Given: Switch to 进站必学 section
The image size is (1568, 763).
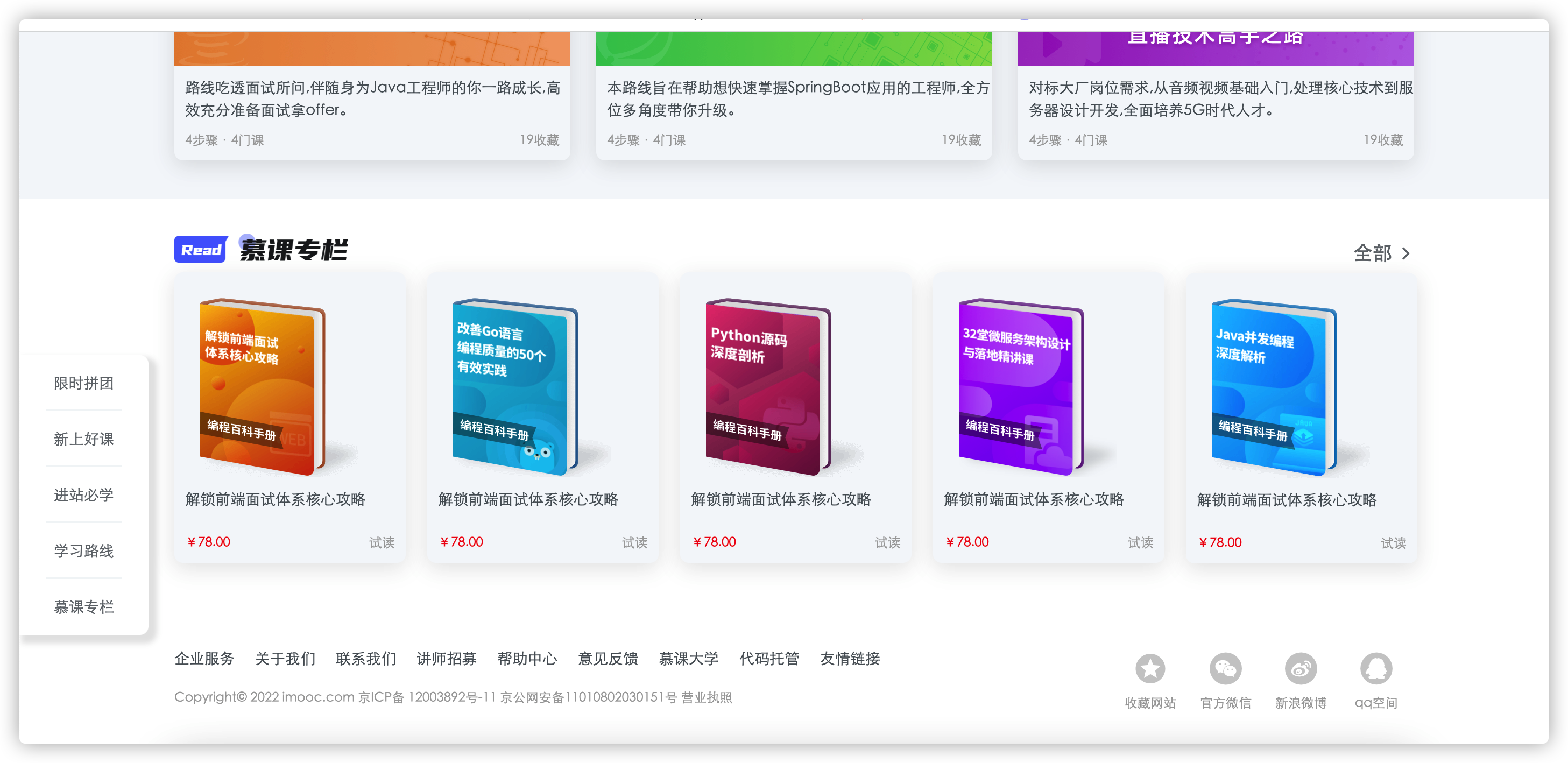Looking at the screenshot, I should click(x=83, y=494).
